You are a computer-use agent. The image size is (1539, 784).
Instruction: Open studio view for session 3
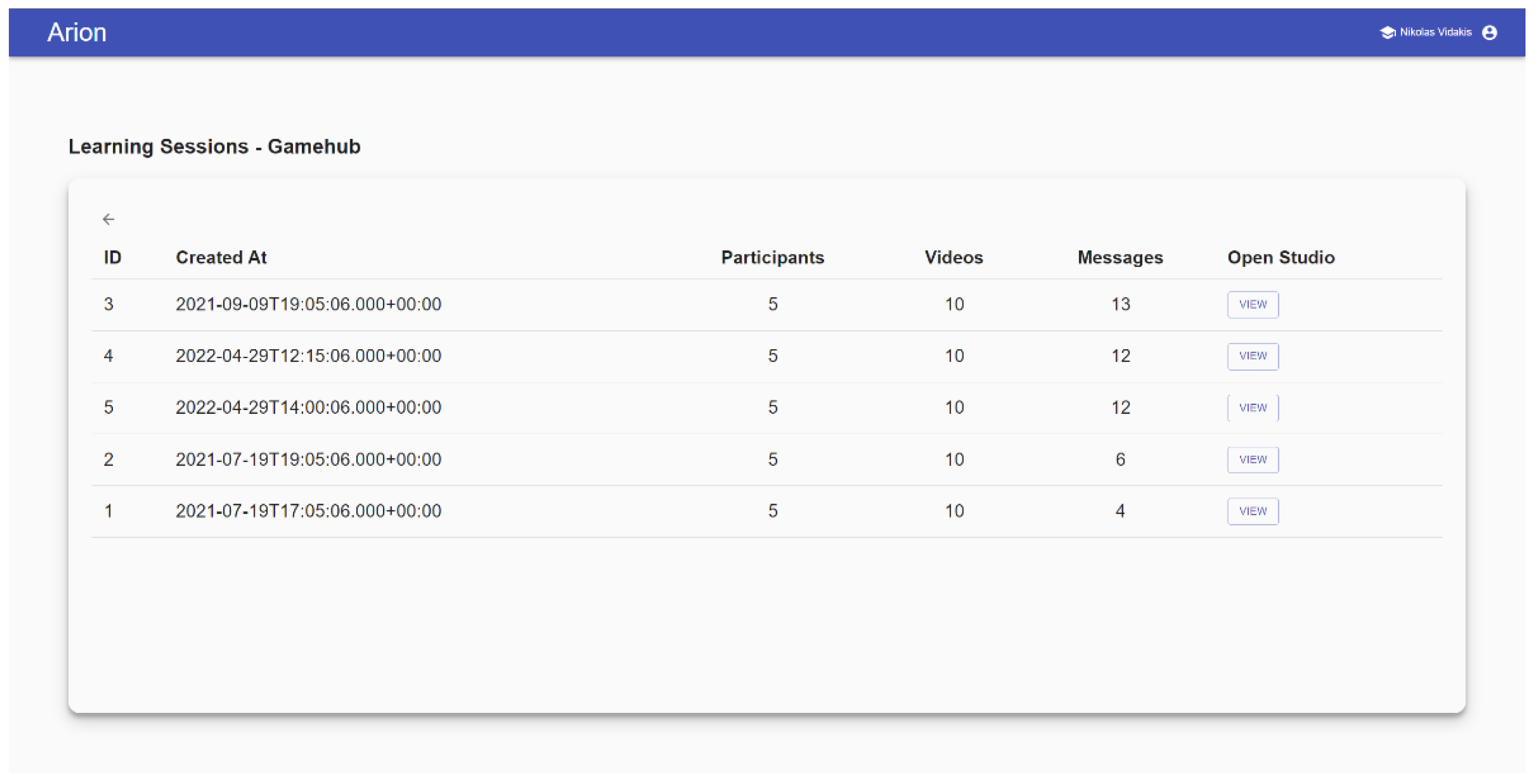pos(1252,305)
